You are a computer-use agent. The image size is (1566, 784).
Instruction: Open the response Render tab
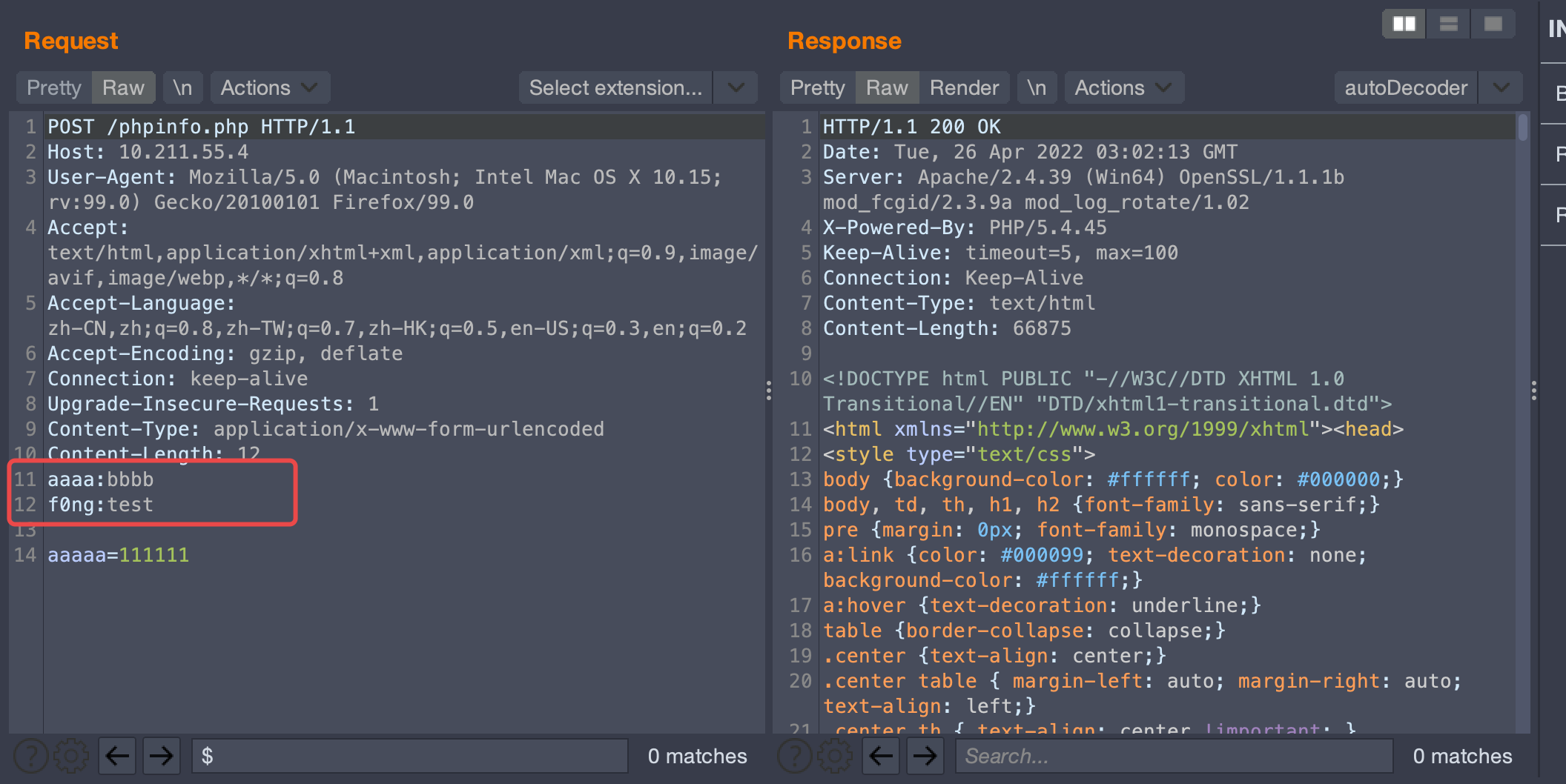(964, 87)
